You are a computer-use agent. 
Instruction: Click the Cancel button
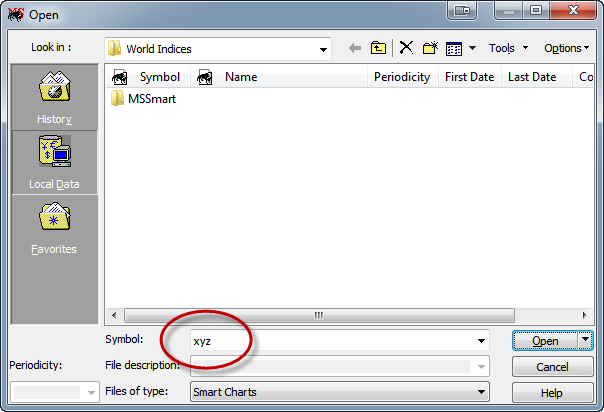(552, 367)
